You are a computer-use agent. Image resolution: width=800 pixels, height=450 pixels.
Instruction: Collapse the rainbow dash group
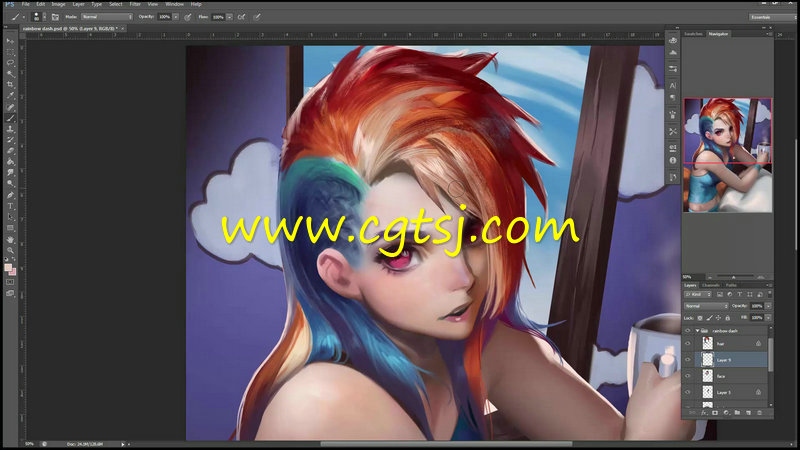[697, 331]
